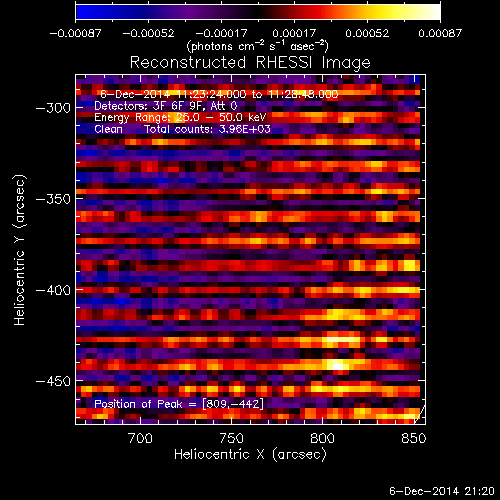
Task: Click the brightest white peak pixel in image
Action: [337, 366]
